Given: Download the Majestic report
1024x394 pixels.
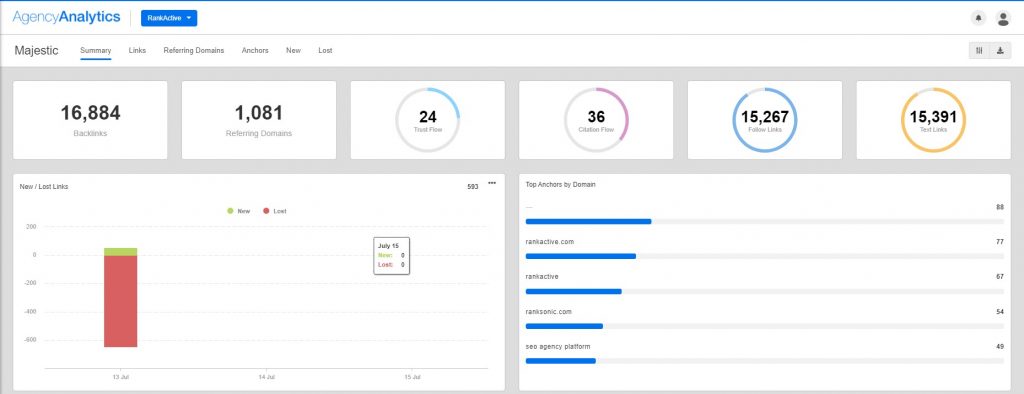Looking at the screenshot, I should click(x=1000, y=50).
